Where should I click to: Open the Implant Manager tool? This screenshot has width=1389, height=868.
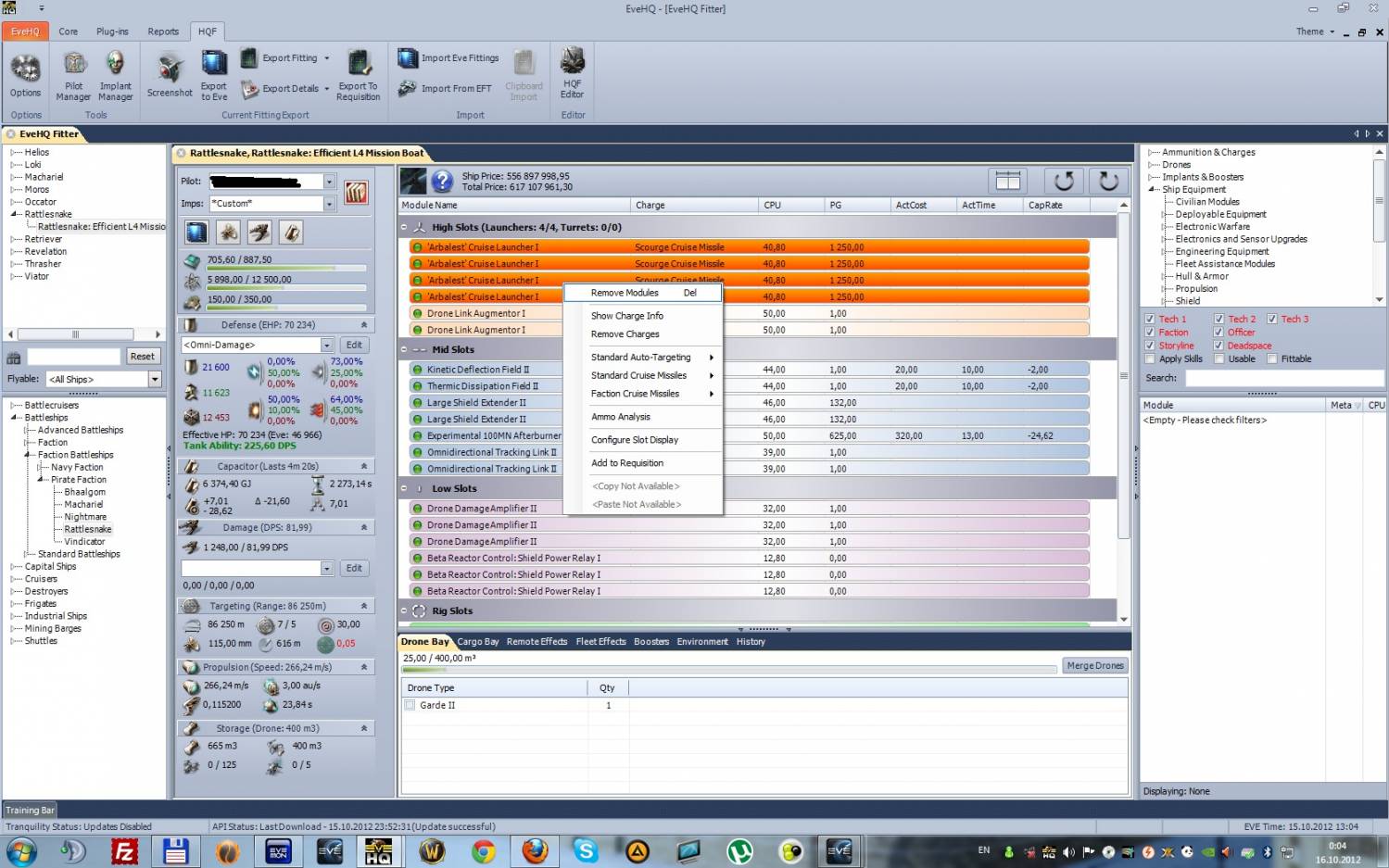(x=116, y=76)
